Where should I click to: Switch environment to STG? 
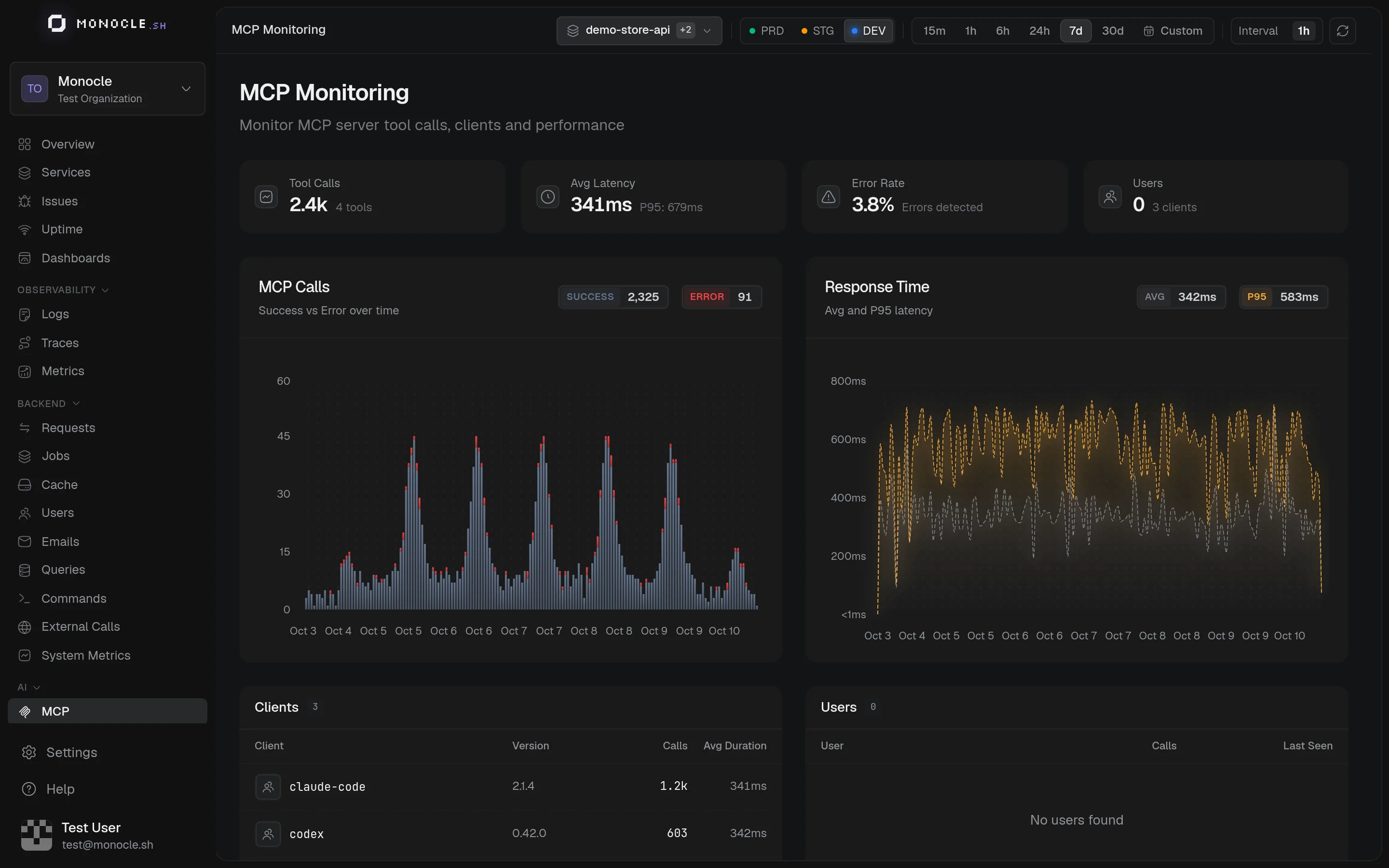[817, 30]
